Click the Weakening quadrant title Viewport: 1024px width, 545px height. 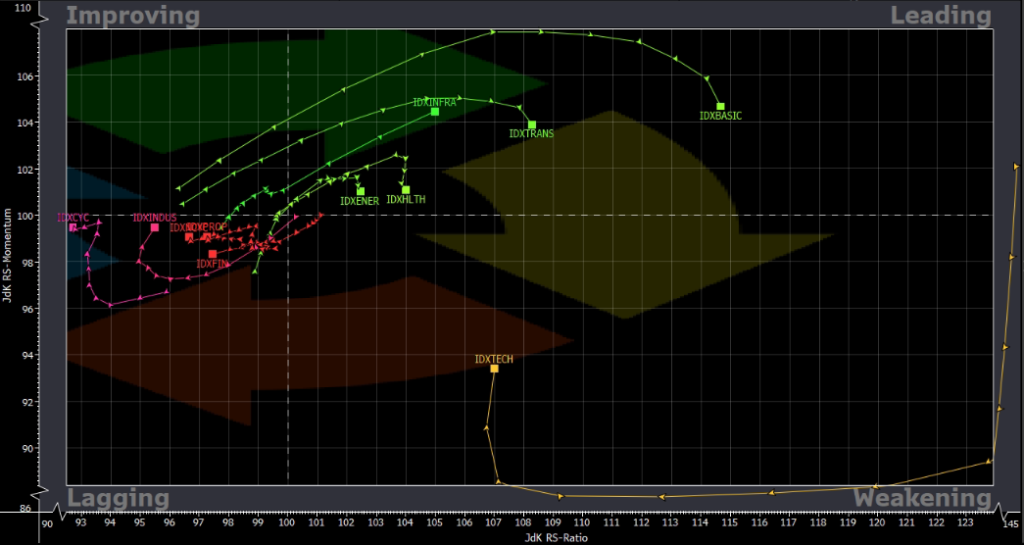[922, 499]
